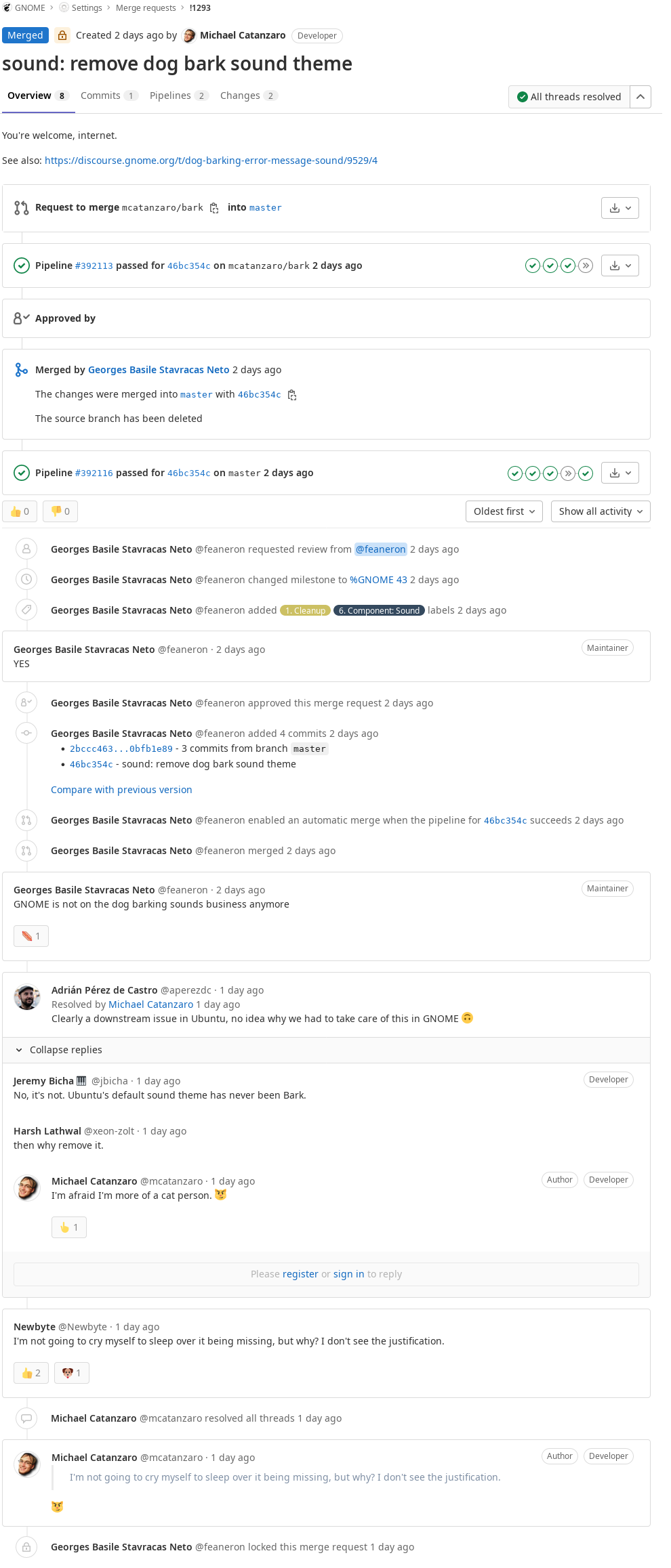Click skipped stage icon of pipeline #392116
Image resolution: width=671 pixels, height=1568 pixels.
[x=568, y=473]
